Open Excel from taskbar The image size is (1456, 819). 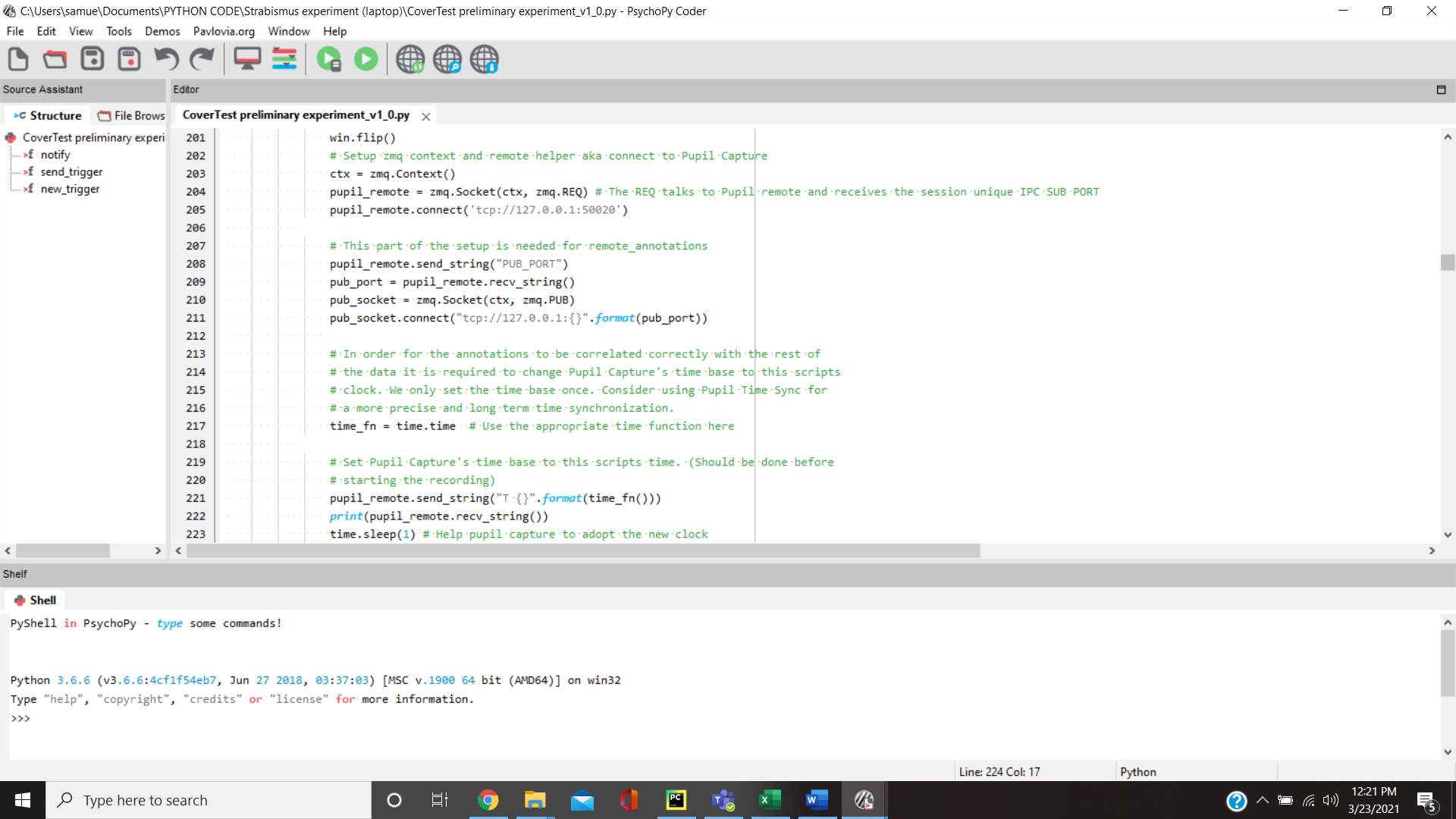click(x=770, y=800)
